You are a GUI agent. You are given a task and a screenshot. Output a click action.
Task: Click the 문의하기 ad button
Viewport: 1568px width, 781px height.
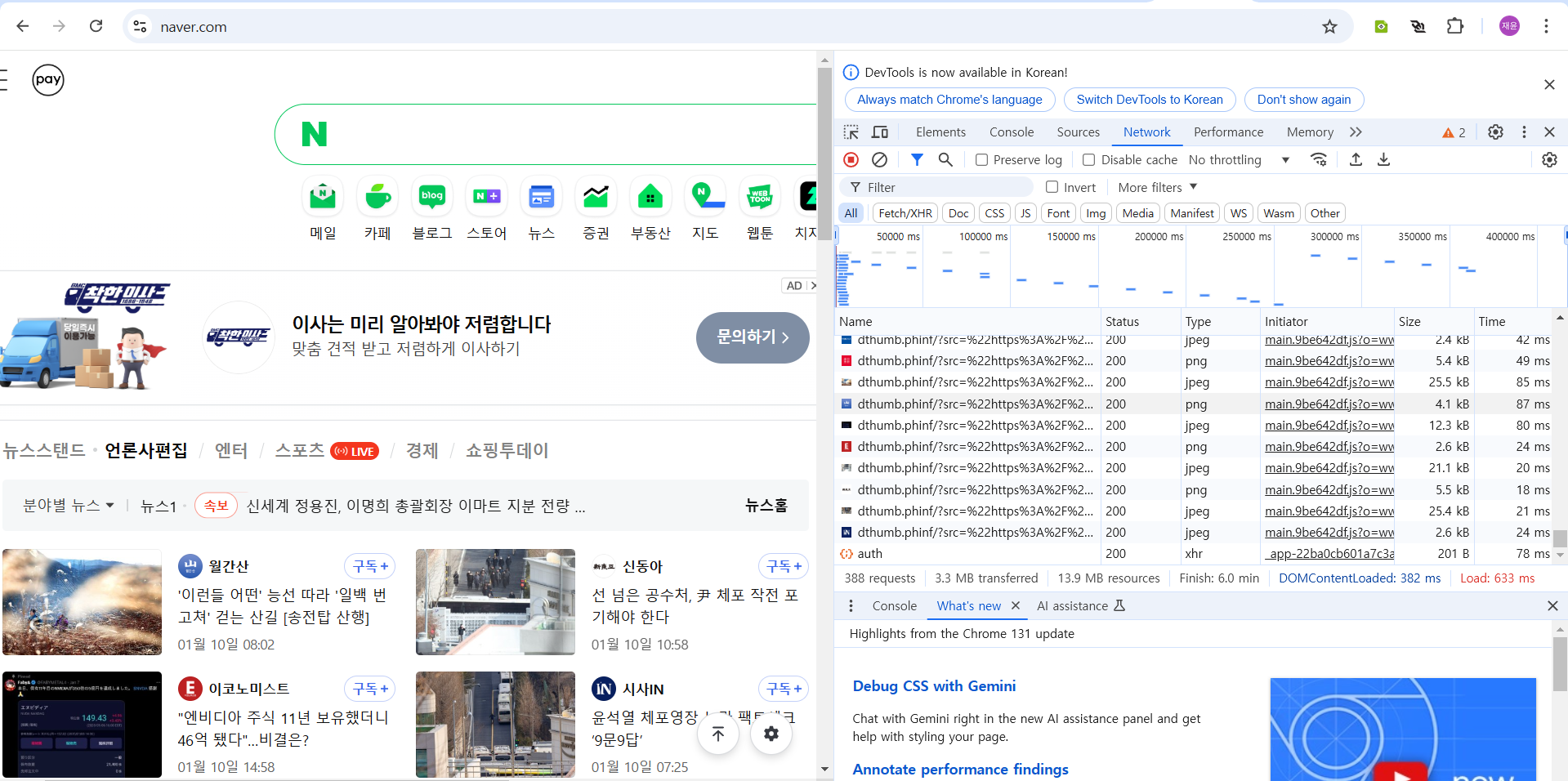pos(753,337)
